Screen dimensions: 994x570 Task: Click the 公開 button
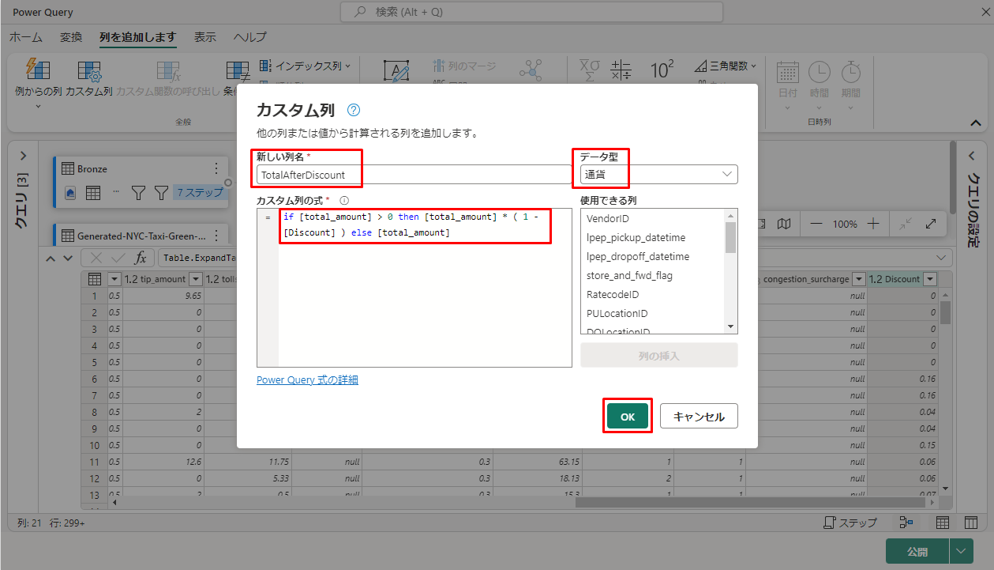[917, 551]
